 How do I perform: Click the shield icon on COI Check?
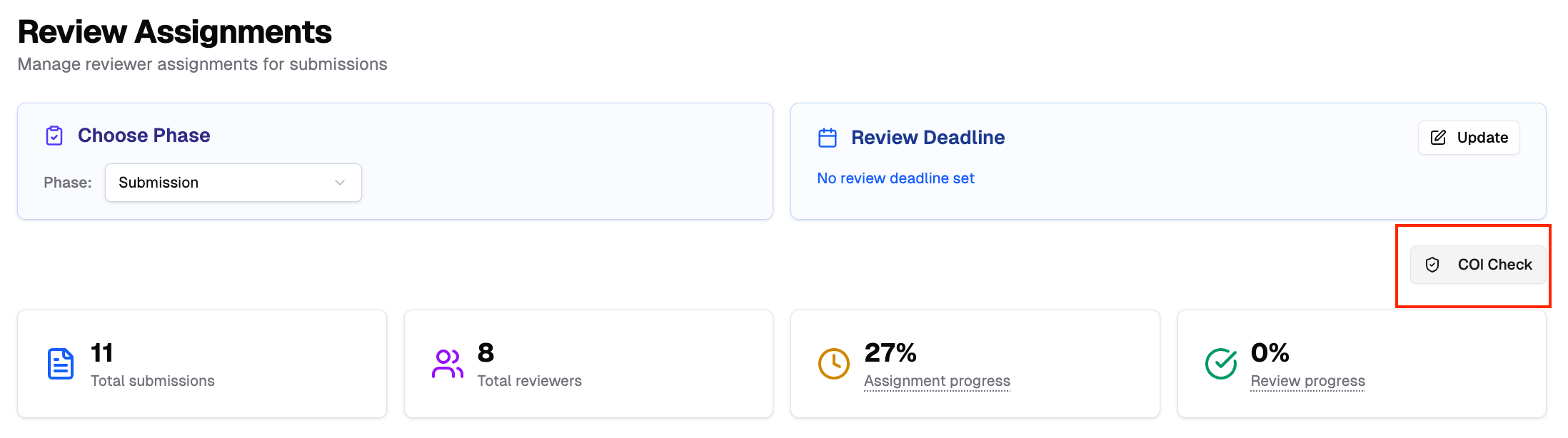[x=1432, y=265]
